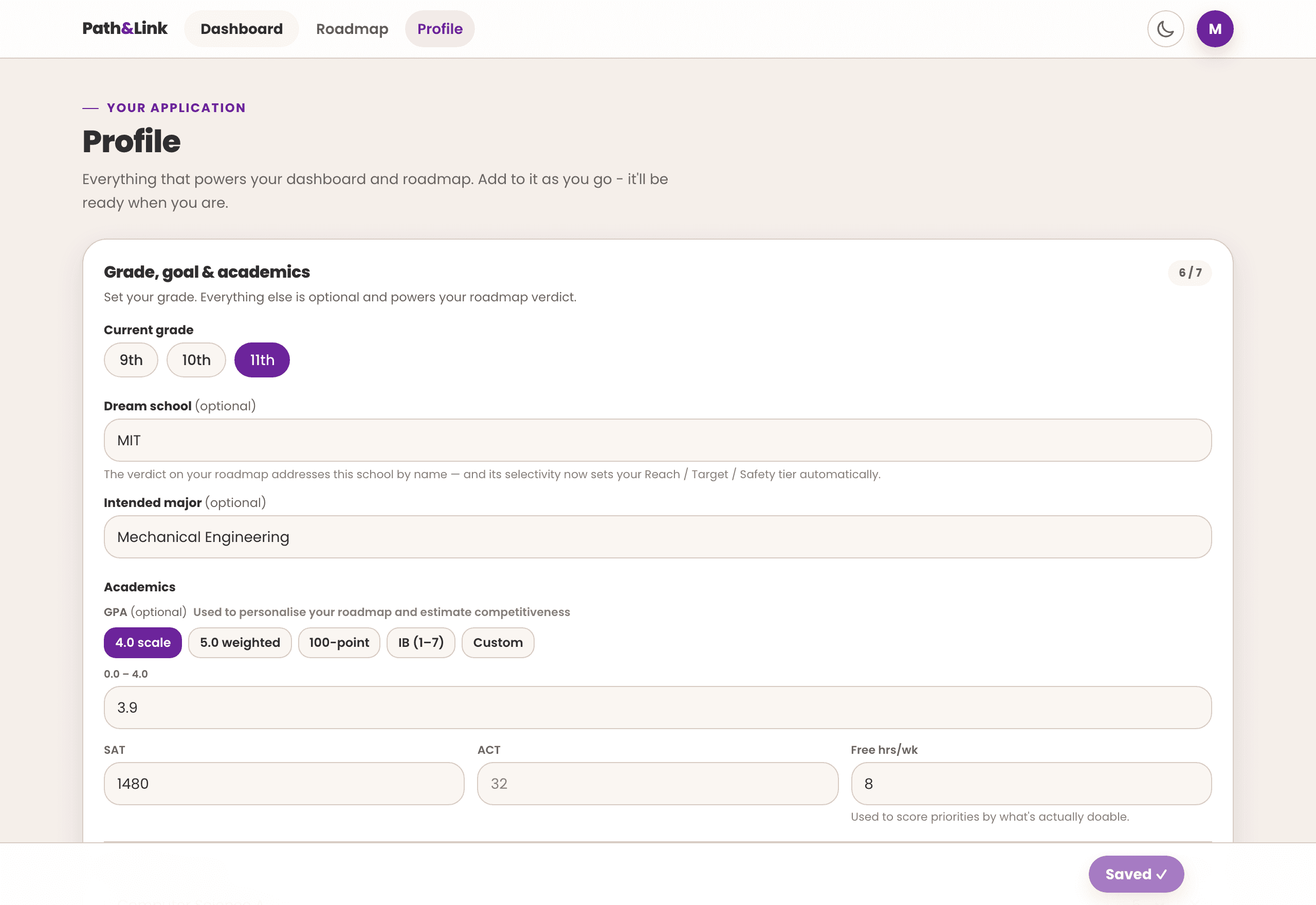
Task: Click the 'SAT' field label
Action: [115, 750]
